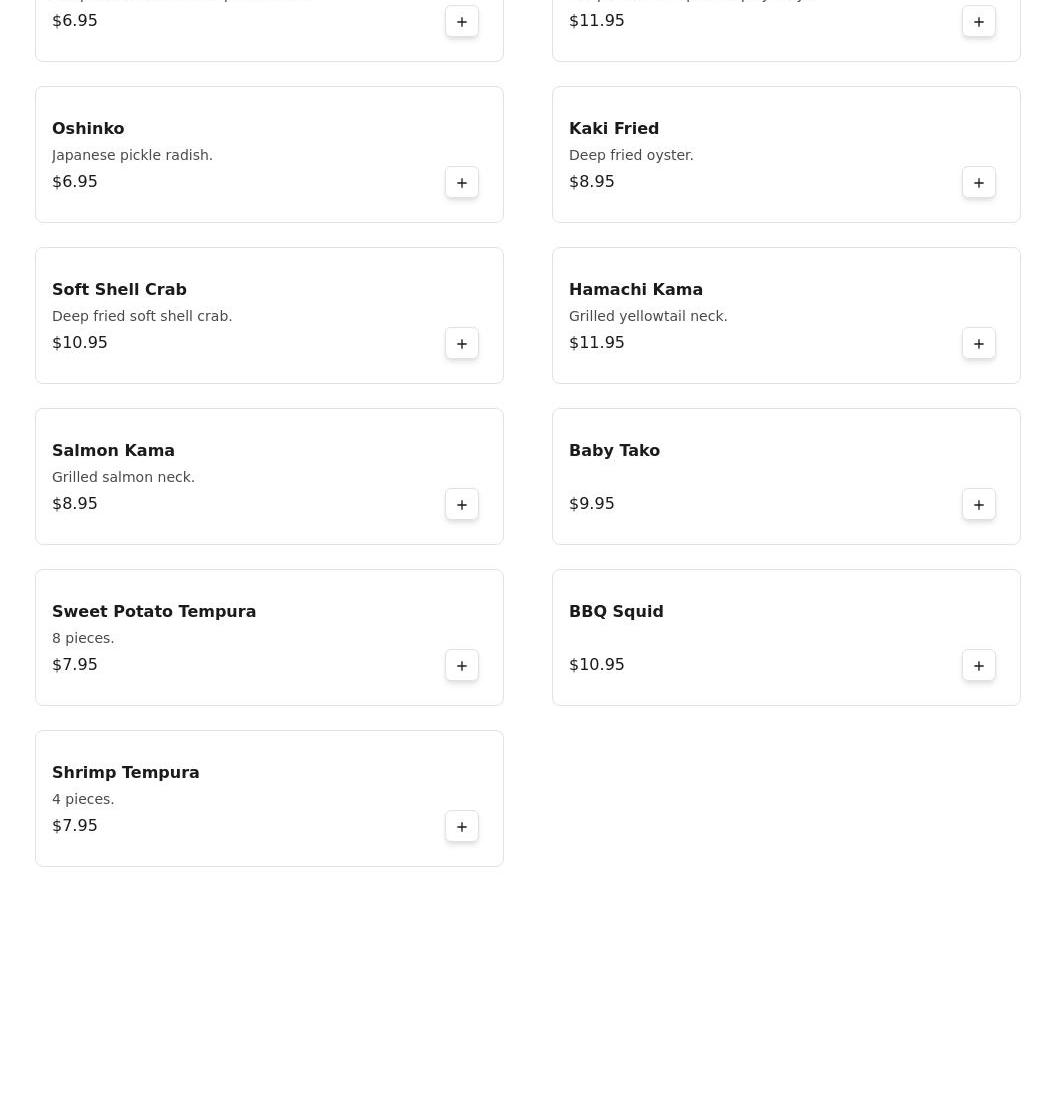
Task: Open the Oshinko item title
Action: click(88, 129)
